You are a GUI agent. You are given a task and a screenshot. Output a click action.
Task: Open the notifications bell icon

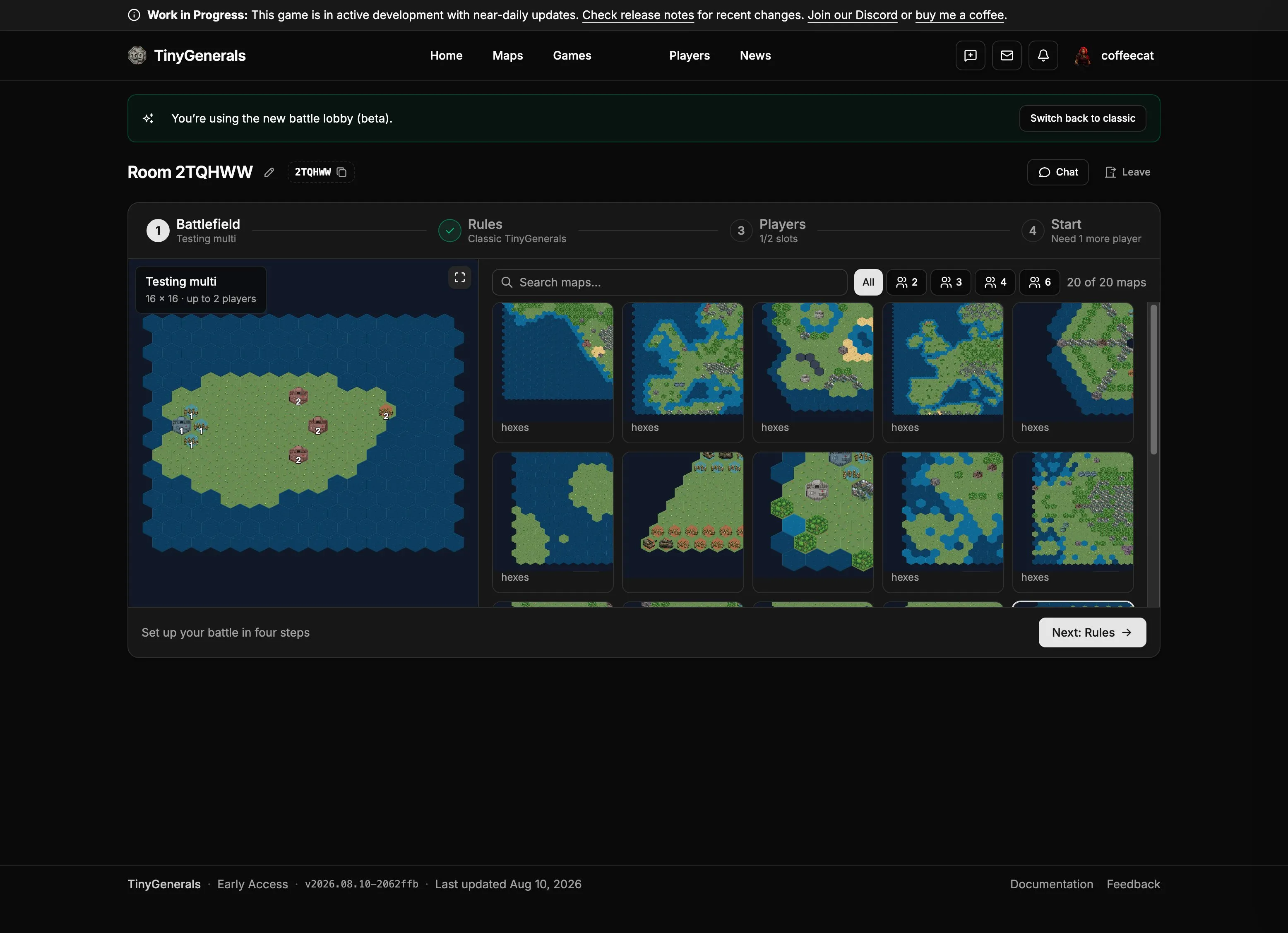coord(1043,55)
